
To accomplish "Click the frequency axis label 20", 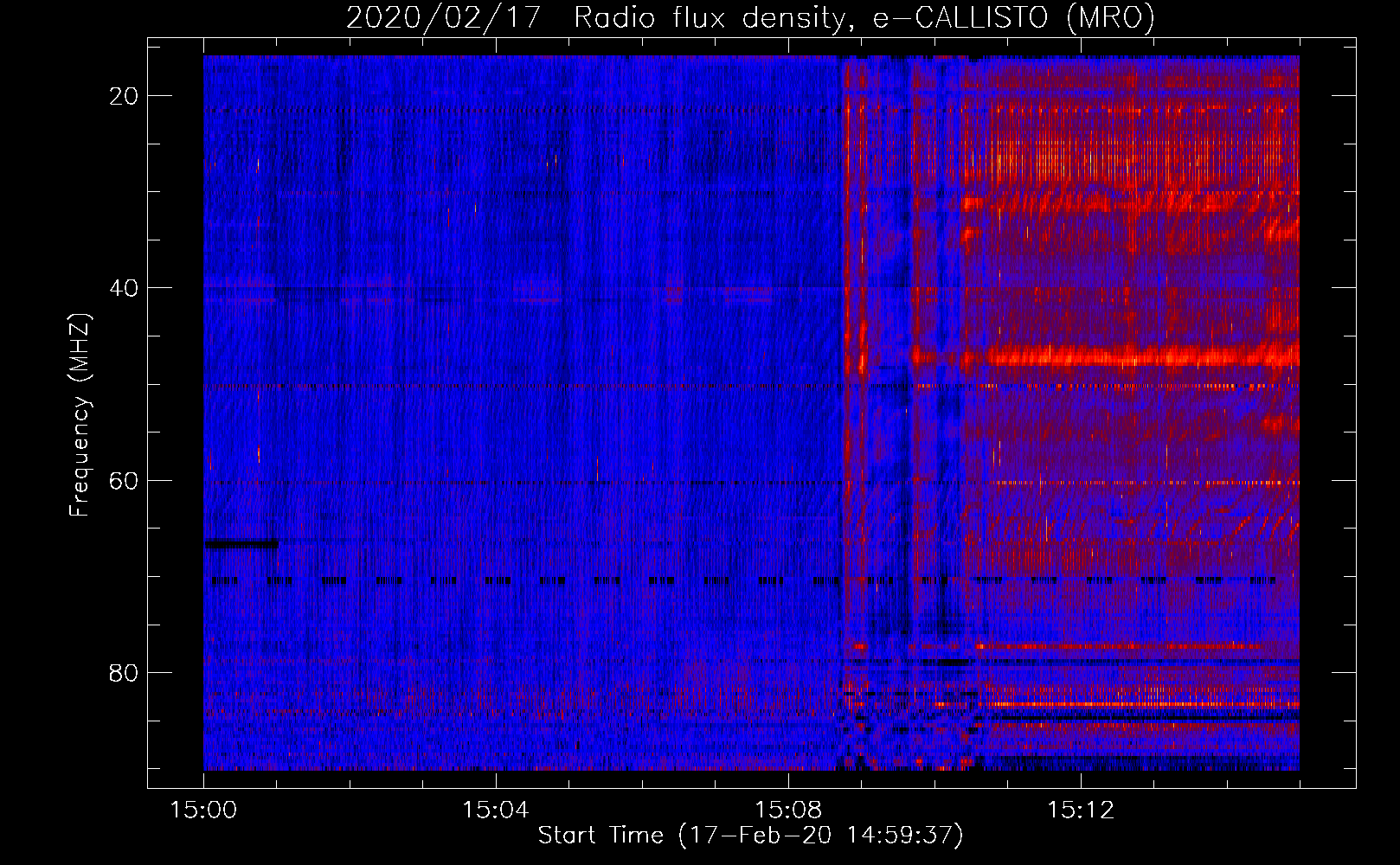I will coord(124,96).
